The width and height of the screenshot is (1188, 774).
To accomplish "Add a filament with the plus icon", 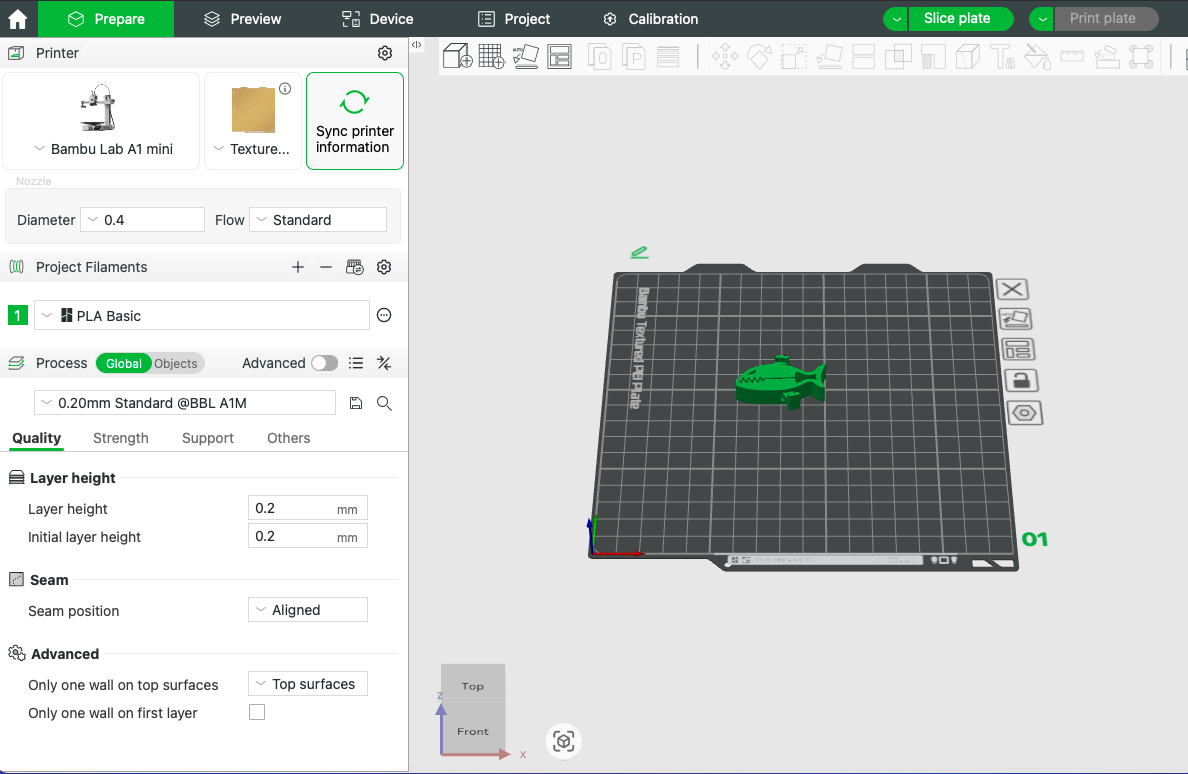I will click(x=298, y=267).
